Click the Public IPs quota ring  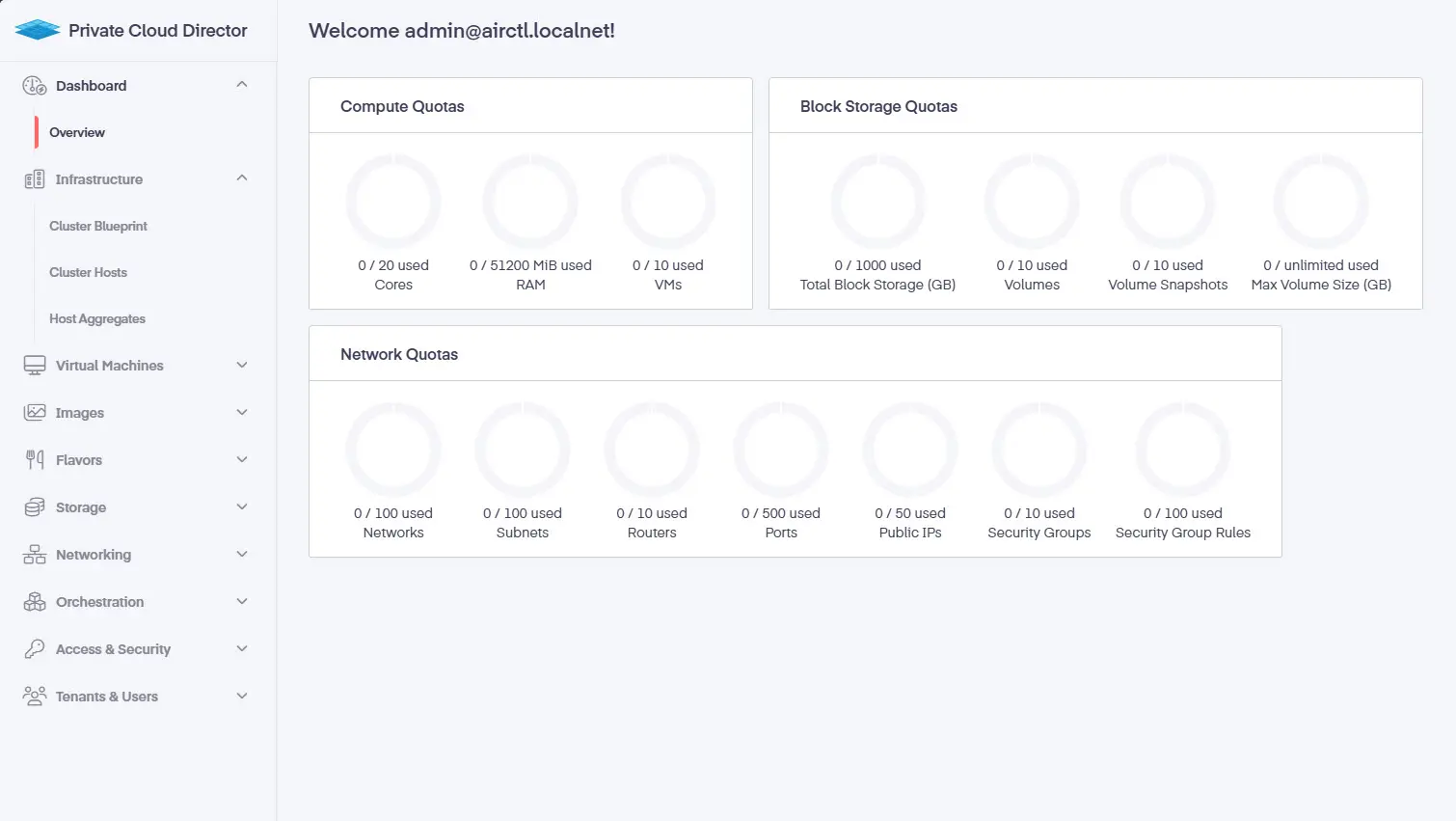click(x=910, y=450)
